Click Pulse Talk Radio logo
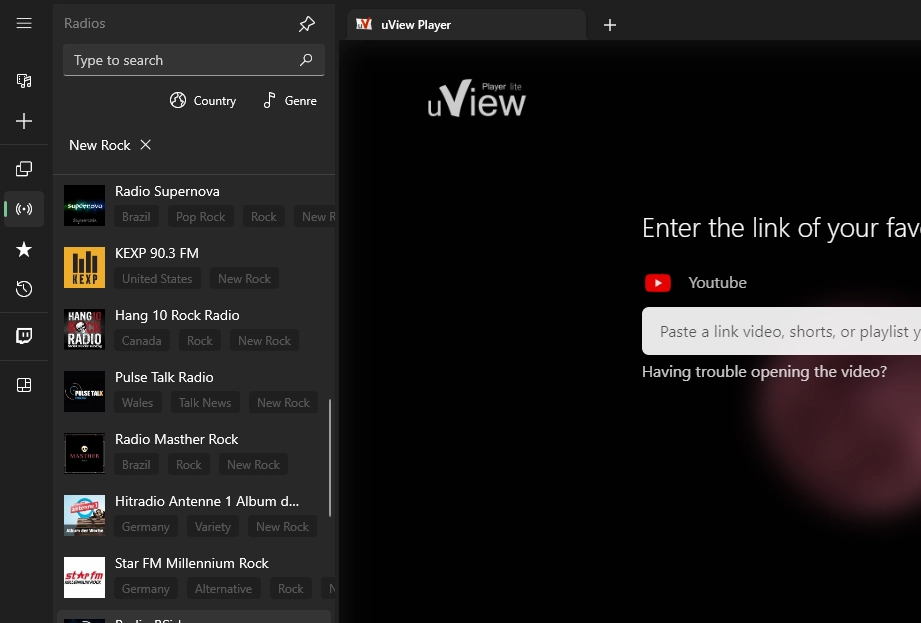The width and height of the screenshot is (921, 623). tap(85, 391)
